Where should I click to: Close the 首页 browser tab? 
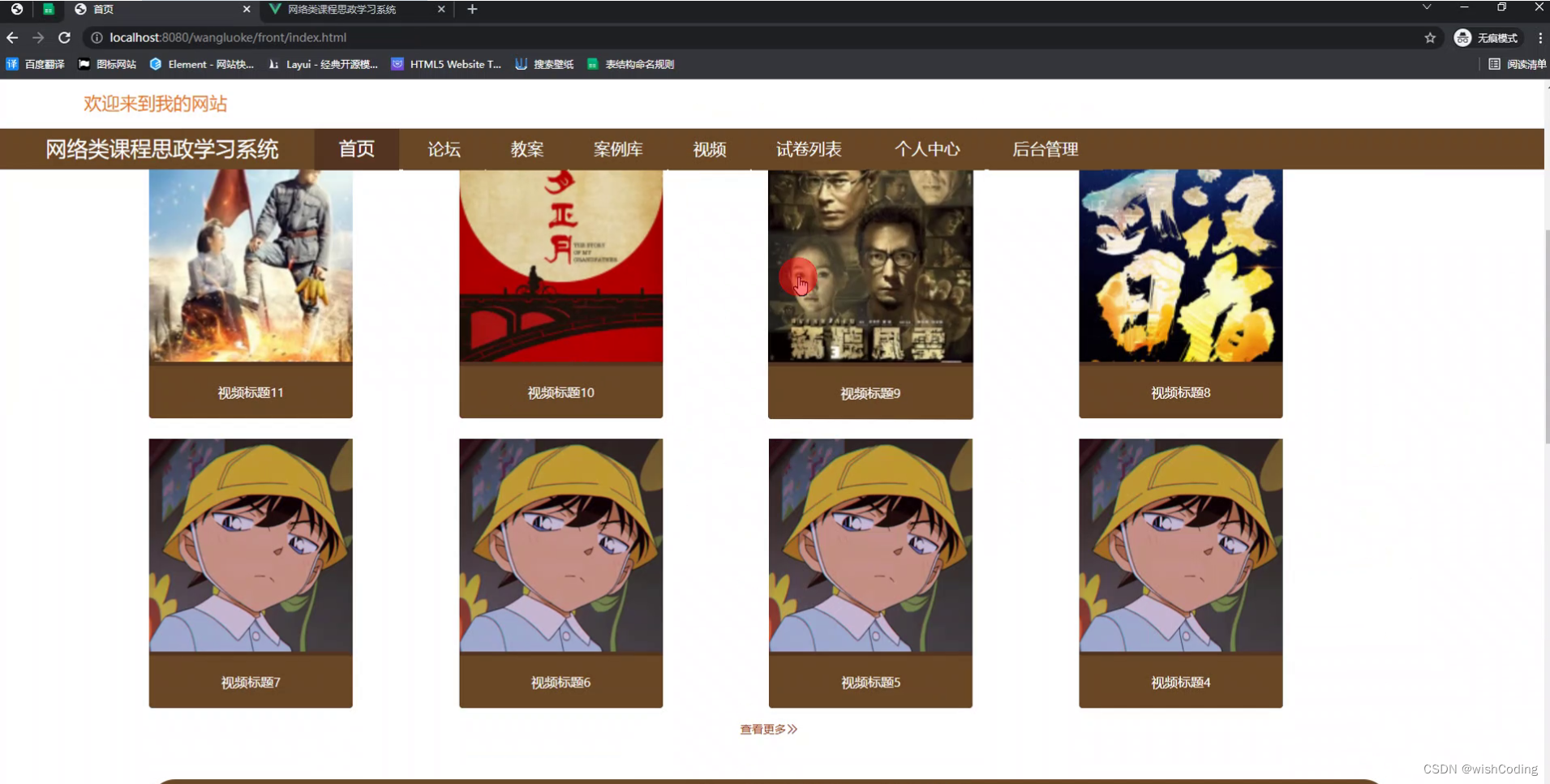247,9
